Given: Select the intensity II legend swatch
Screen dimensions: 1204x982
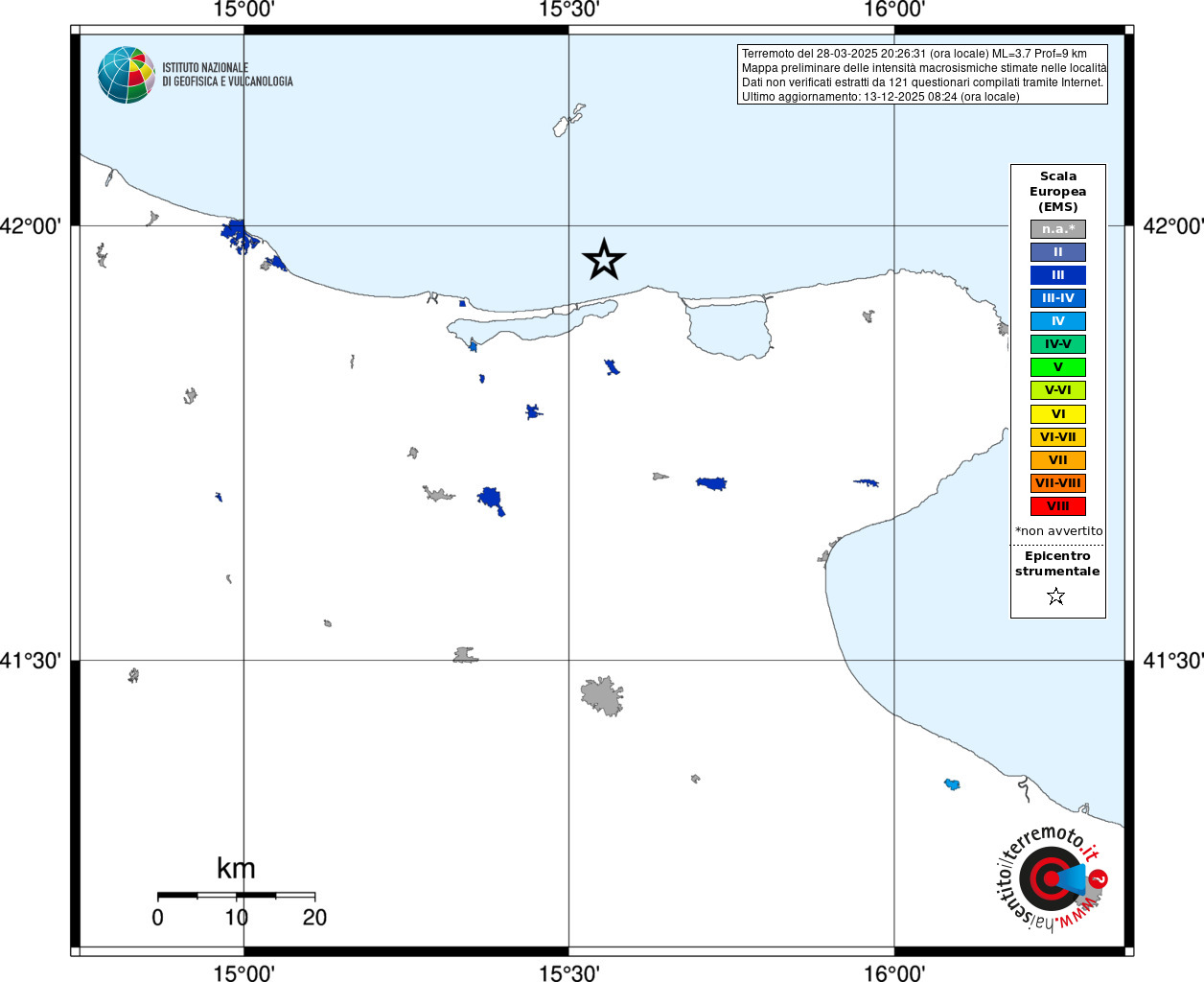Looking at the screenshot, I should coord(1058,252).
